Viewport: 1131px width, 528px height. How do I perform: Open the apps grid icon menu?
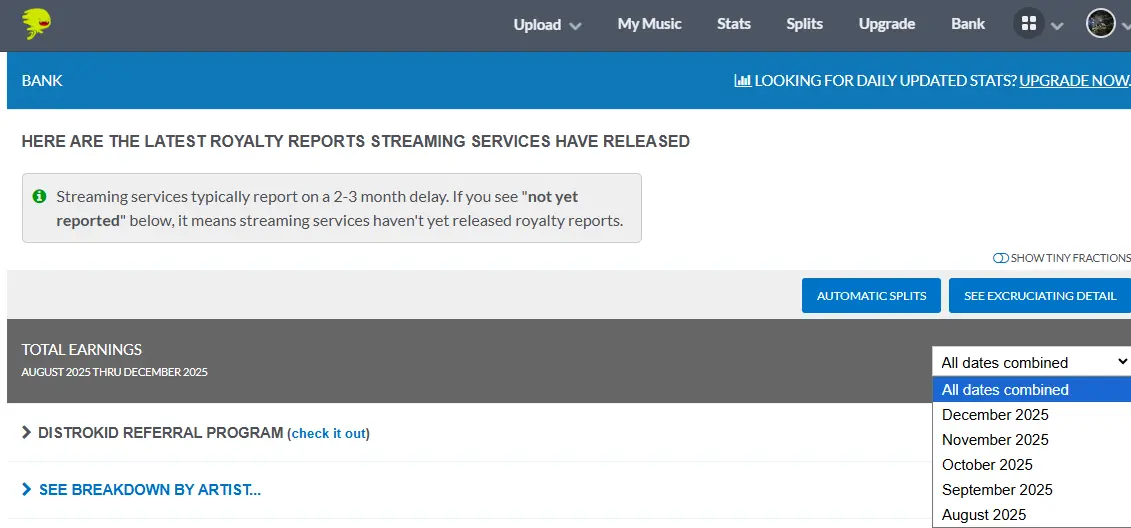(x=1029, y=24)
